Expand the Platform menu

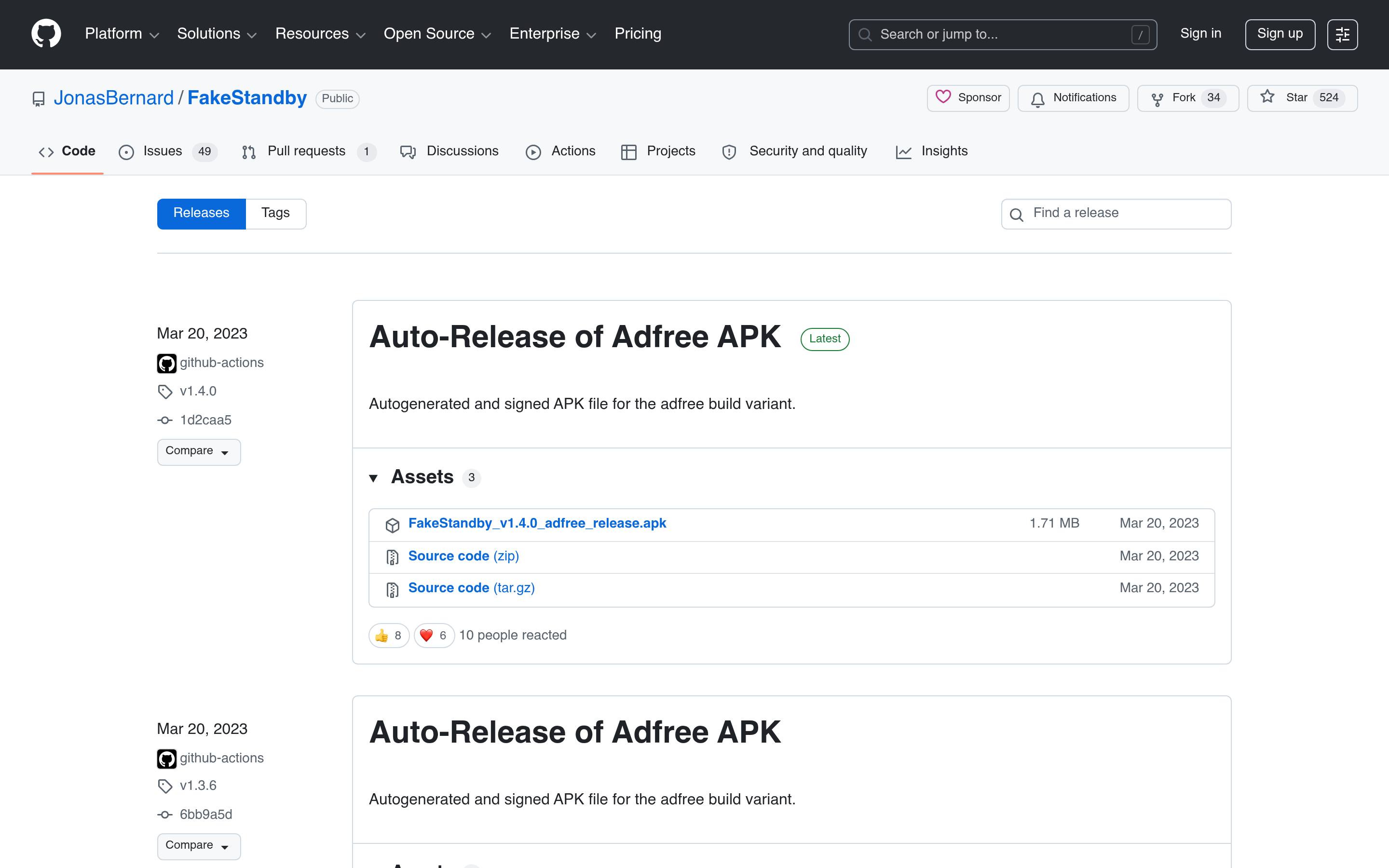122,34
